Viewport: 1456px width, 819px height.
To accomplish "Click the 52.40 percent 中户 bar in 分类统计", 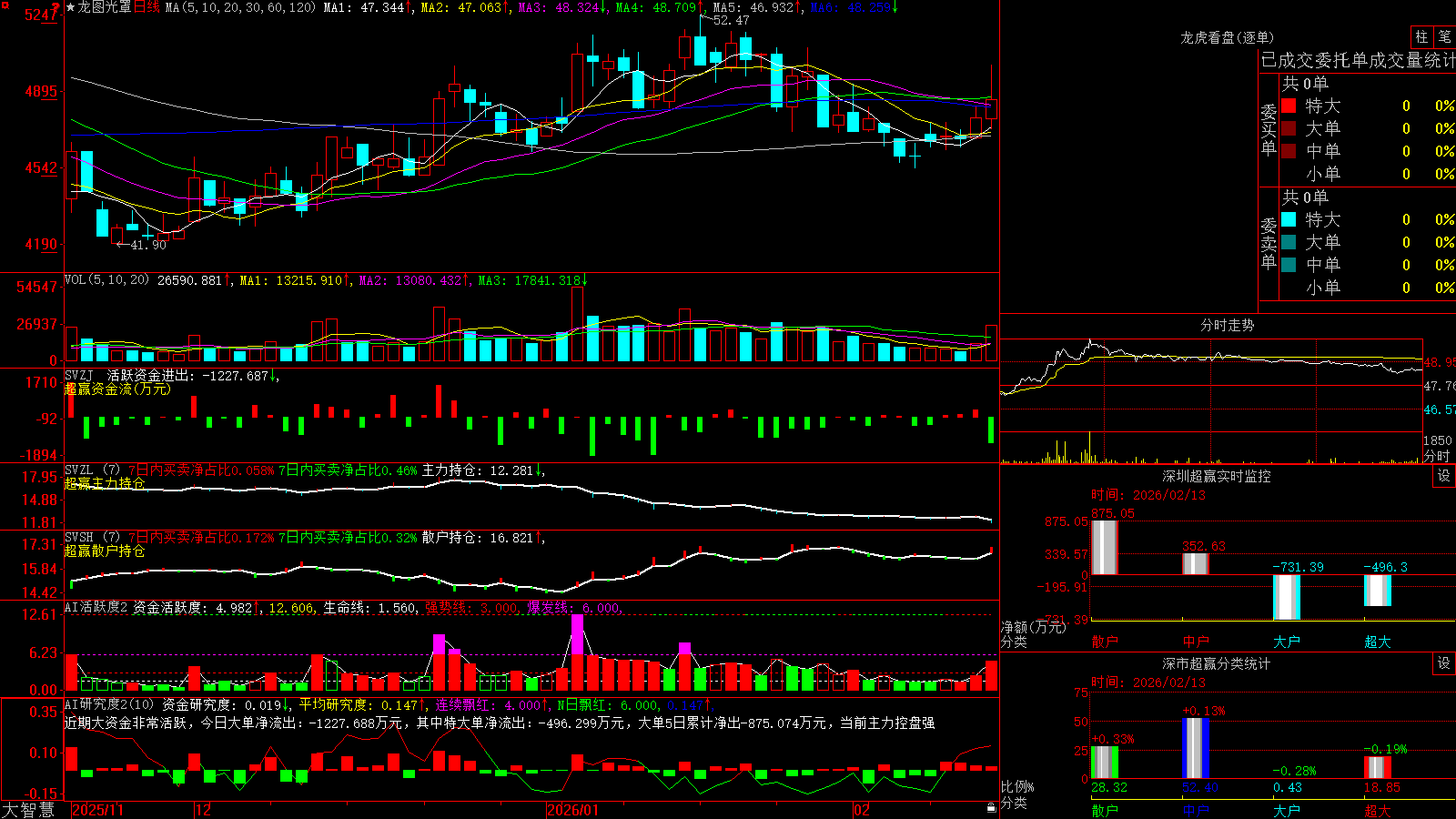I will (x=1196, y=748).
